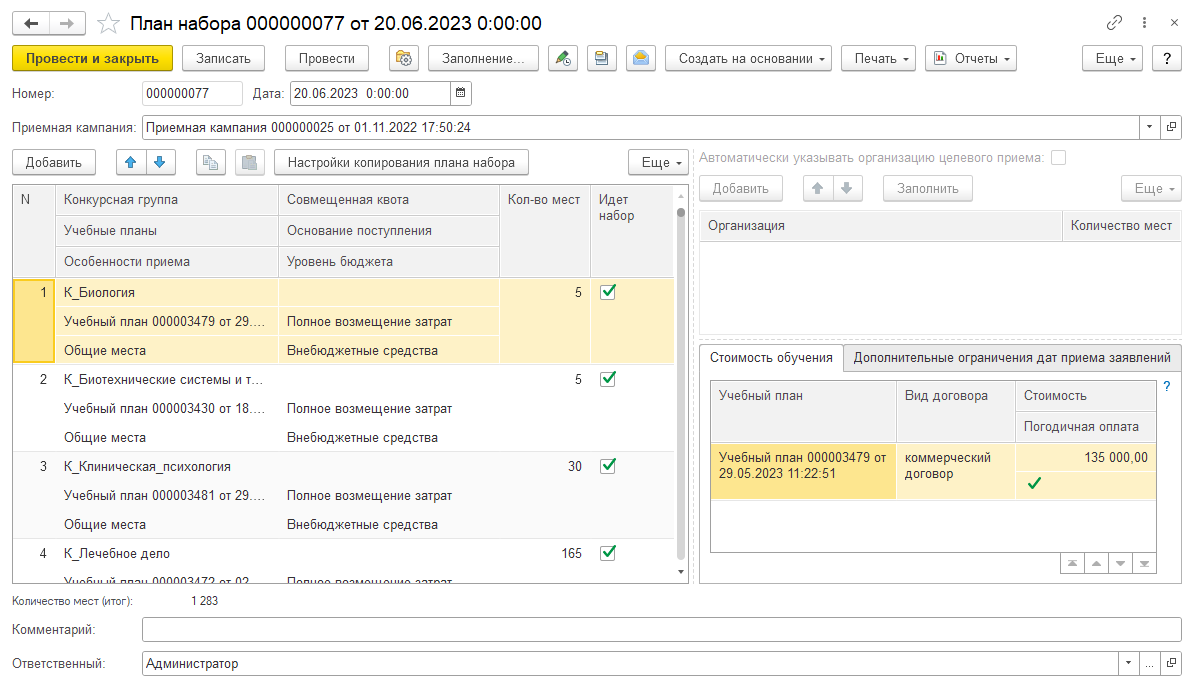The image size is (1194, 688).
Task: Open the Печать dropdown menu
Action: click(878, 59)
